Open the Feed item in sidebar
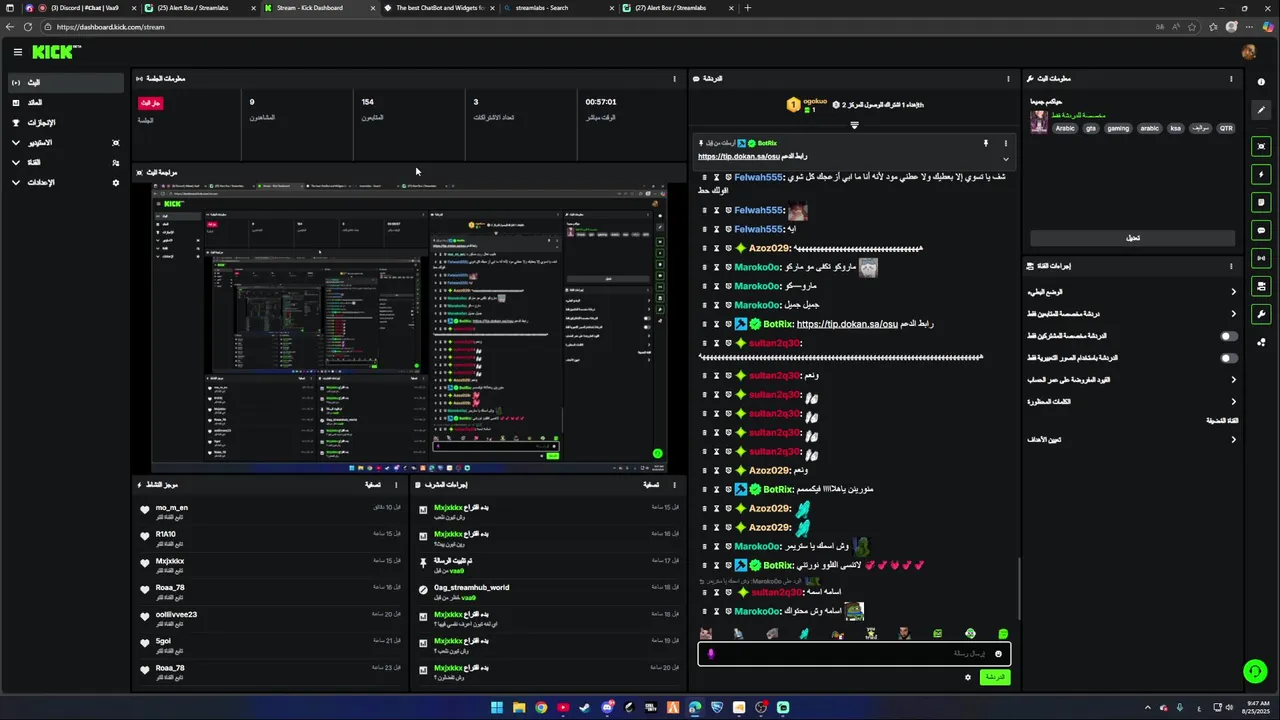Image resolution: width=1280 pixels, height=720 pixels. coord(65,103)
